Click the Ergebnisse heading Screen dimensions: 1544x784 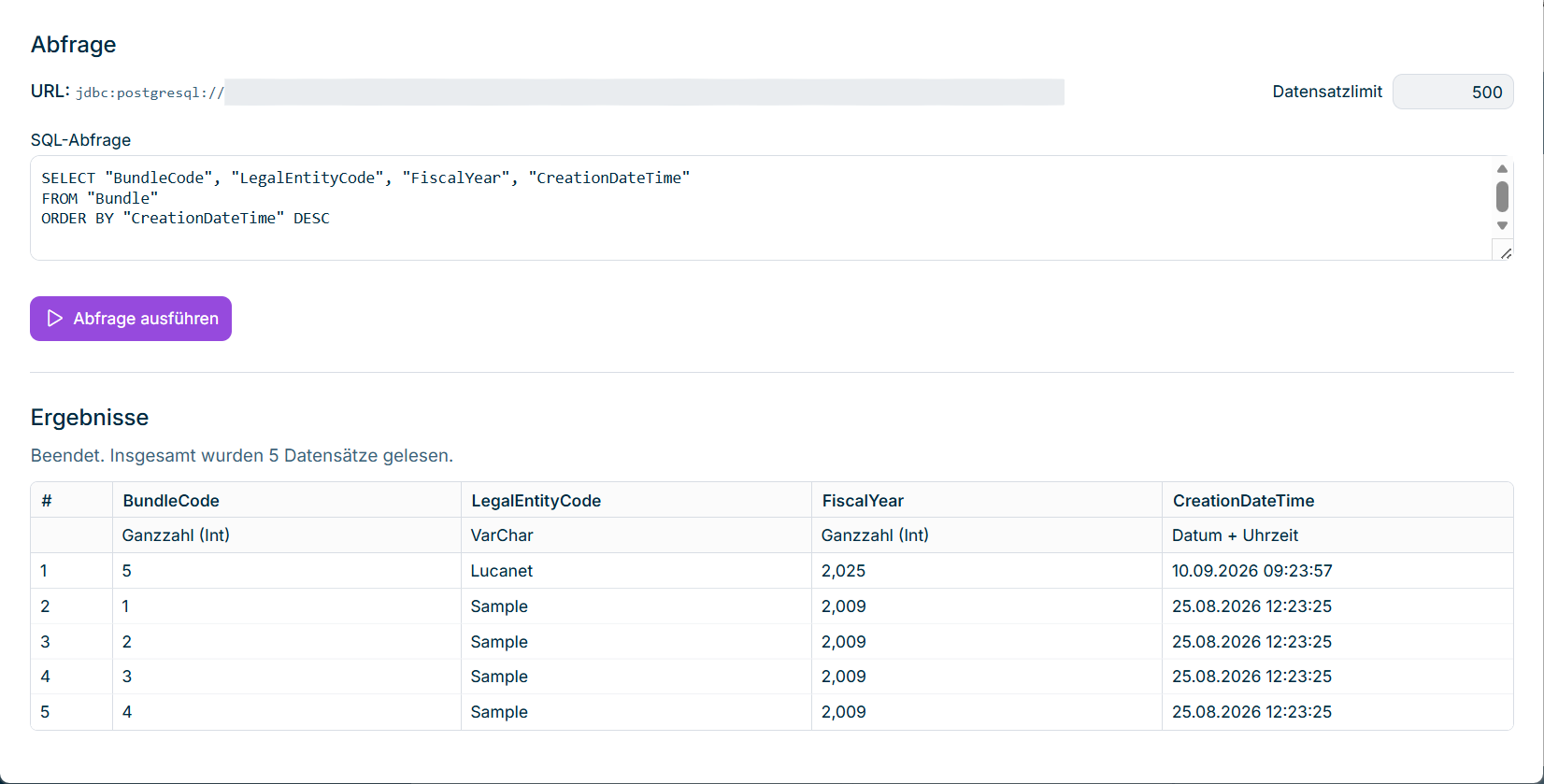click(x=90, y=418)
